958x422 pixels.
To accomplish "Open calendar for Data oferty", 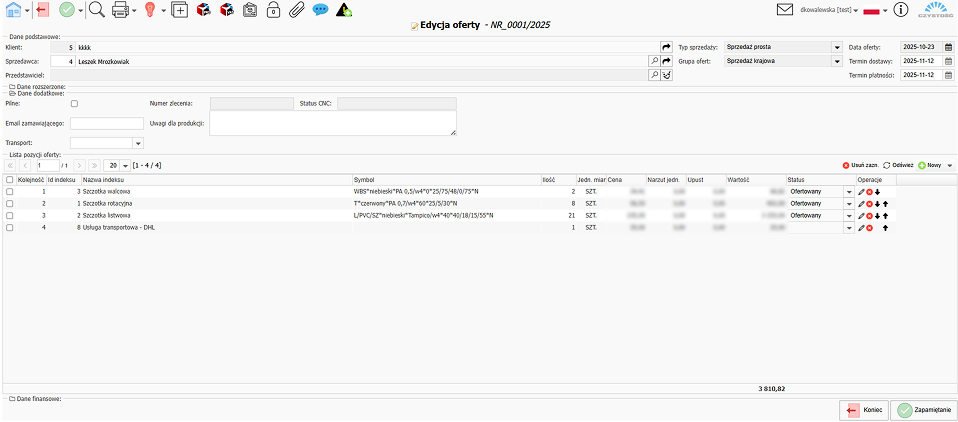I will click(948, 47).
